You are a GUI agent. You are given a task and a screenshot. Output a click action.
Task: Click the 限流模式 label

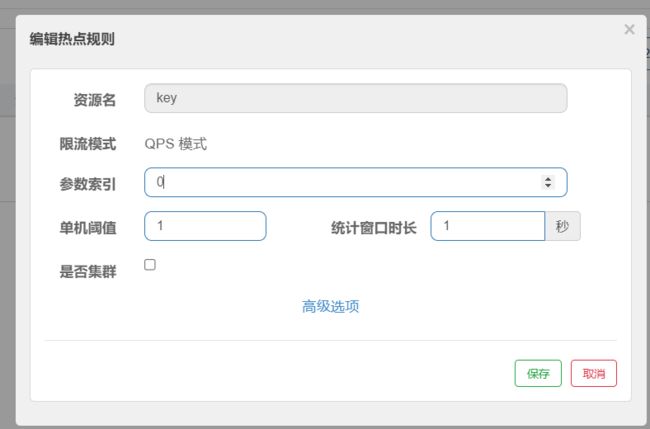click(x=88, y=144)
